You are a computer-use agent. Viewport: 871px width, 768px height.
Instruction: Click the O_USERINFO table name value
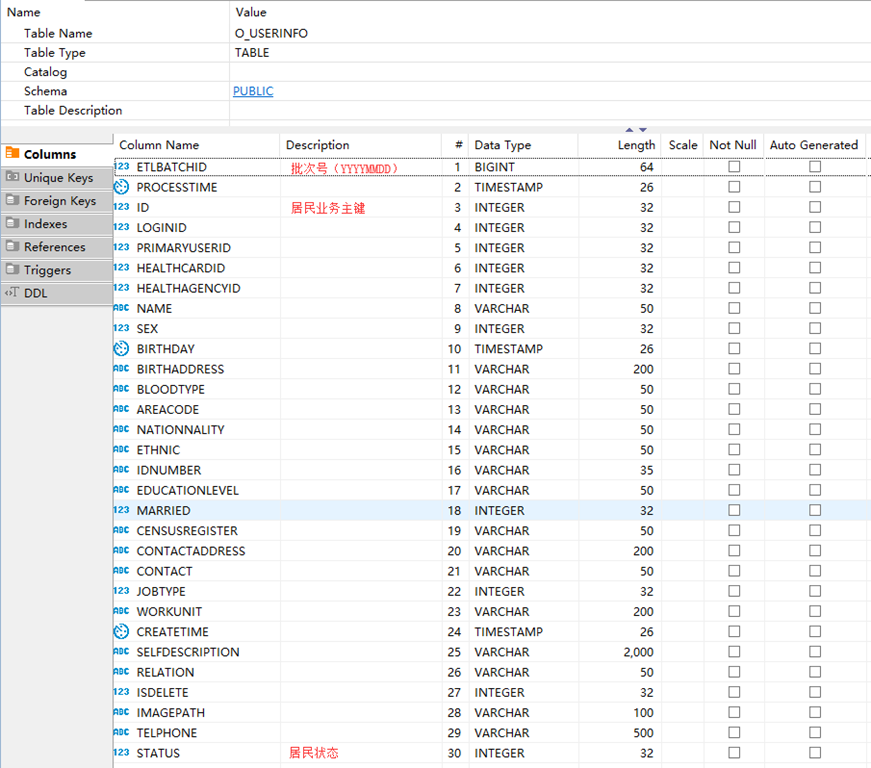[x=271, y=33]
